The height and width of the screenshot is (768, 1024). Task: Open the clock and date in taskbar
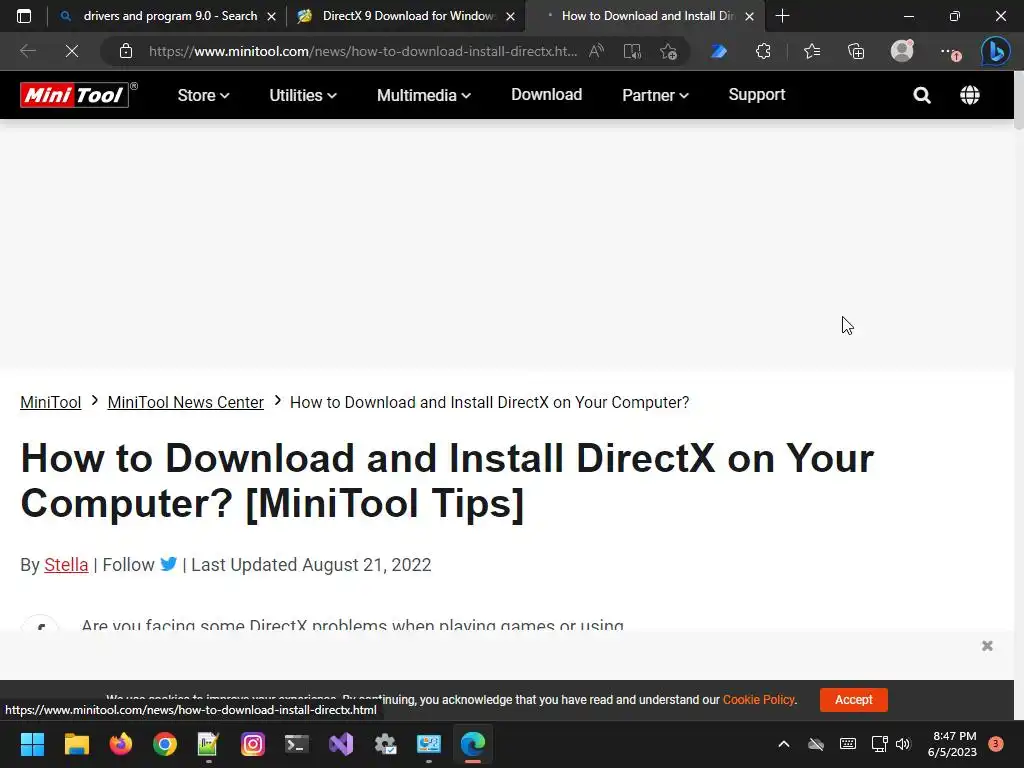click(x=952, y=744)
